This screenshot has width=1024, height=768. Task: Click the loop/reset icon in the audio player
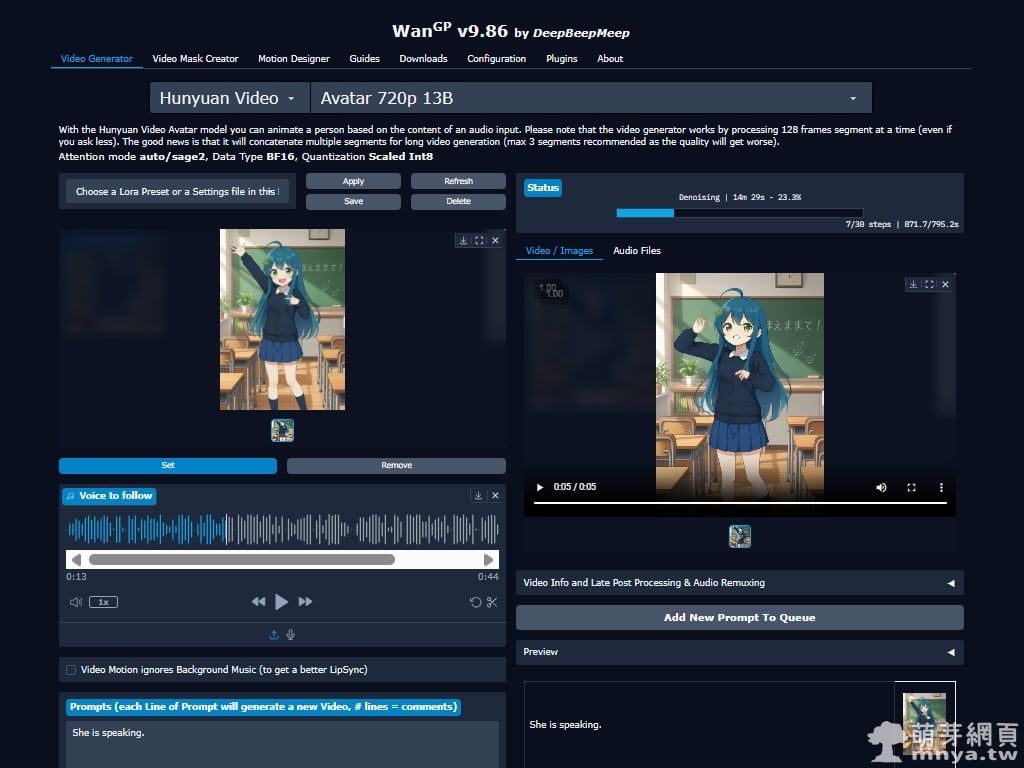(475, 601)
